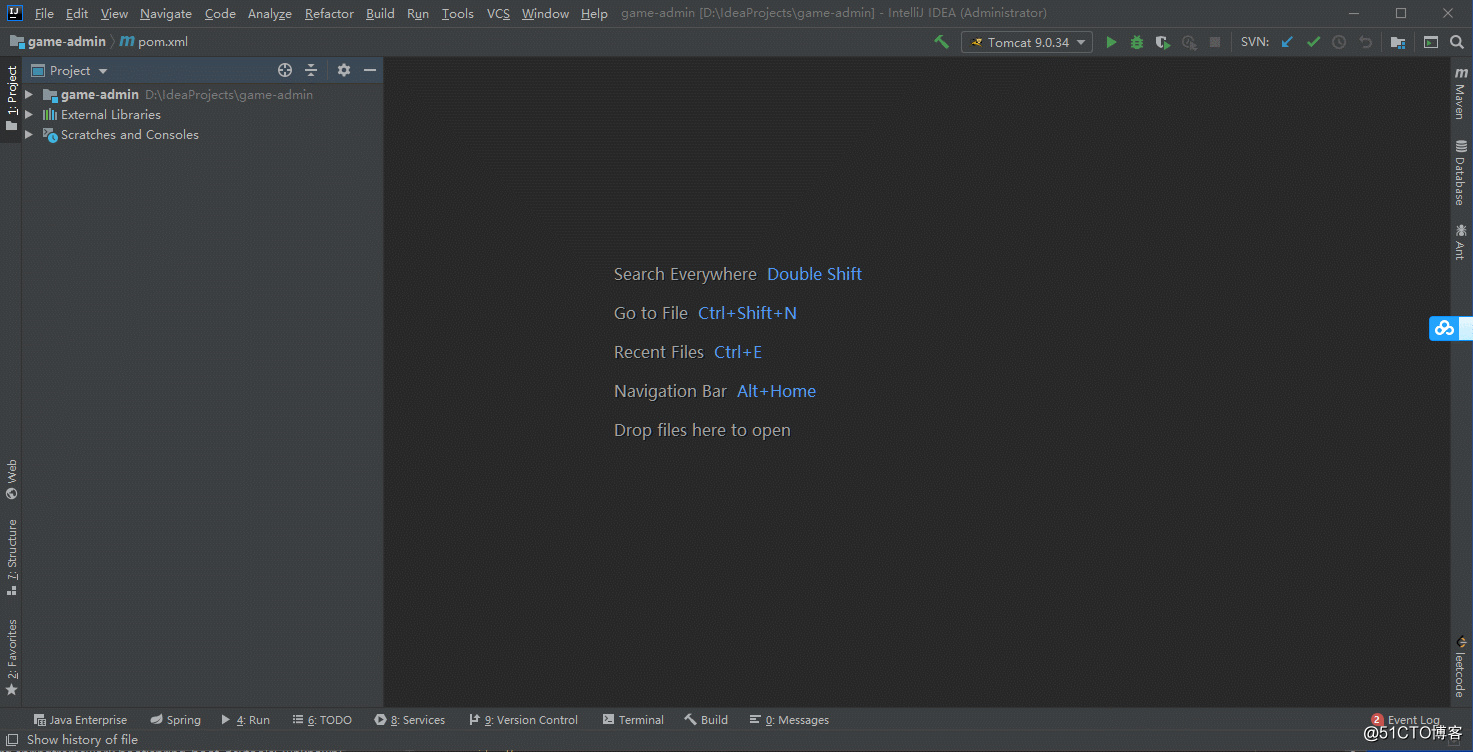
Task: Expand the game-admin project node
Action: 29,95
